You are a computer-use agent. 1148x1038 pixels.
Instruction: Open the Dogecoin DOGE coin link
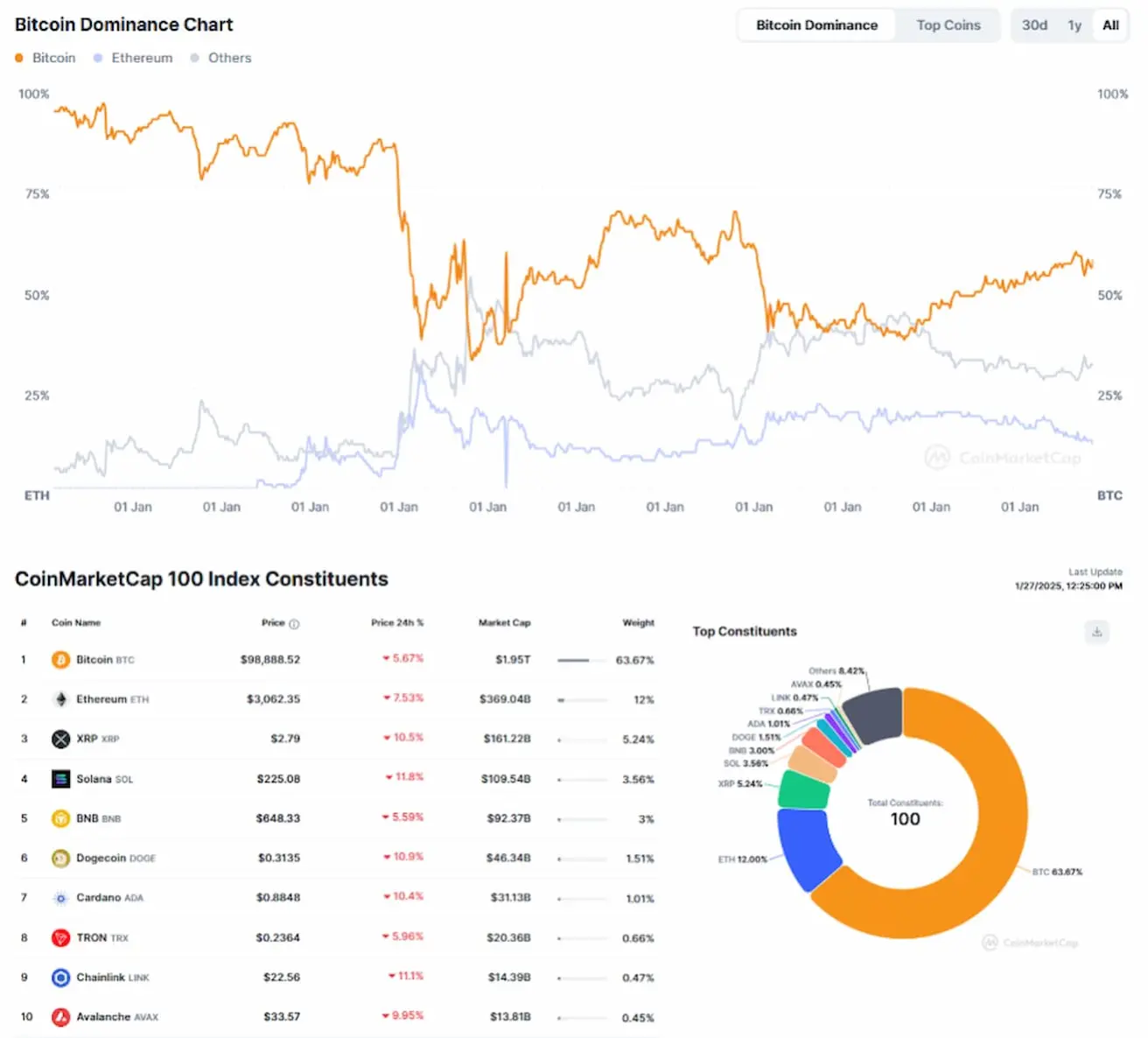pyautogui.click(x=115, y=859)
